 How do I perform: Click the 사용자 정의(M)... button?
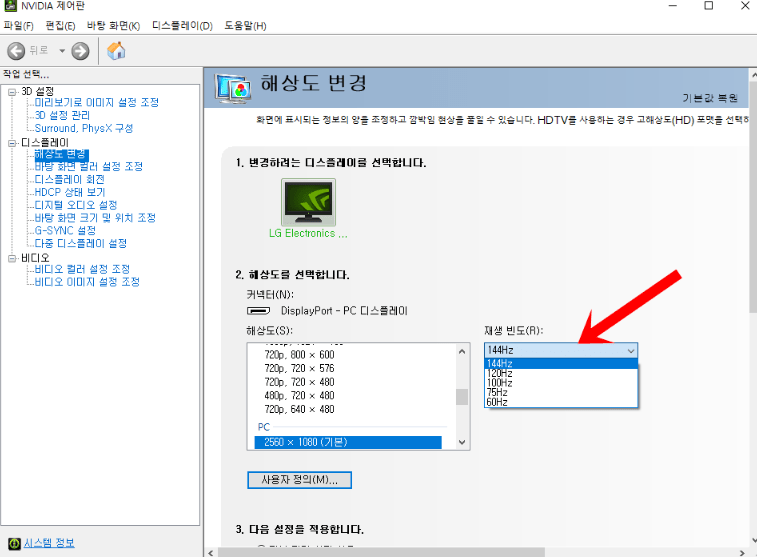[299, 480]
